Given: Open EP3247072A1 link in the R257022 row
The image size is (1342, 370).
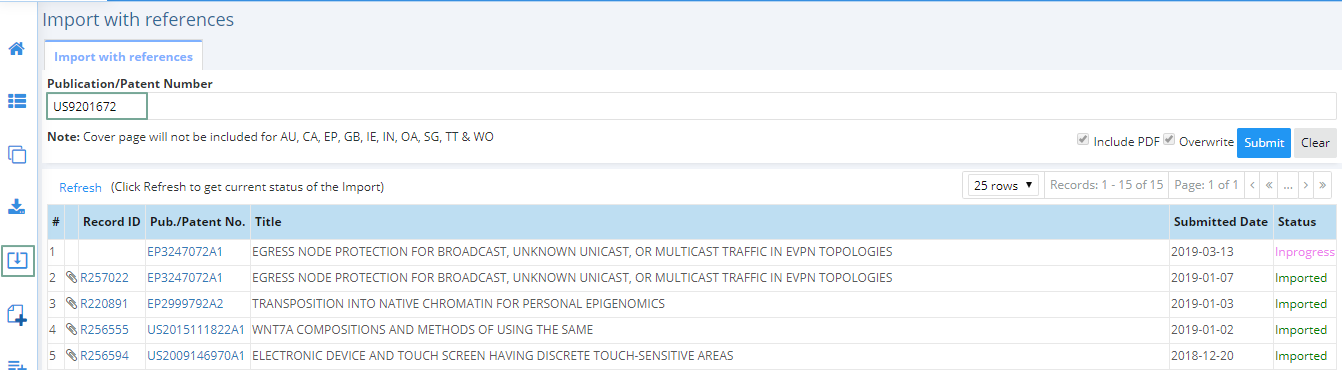Looking at the screenshot, I should pos(185,278).
